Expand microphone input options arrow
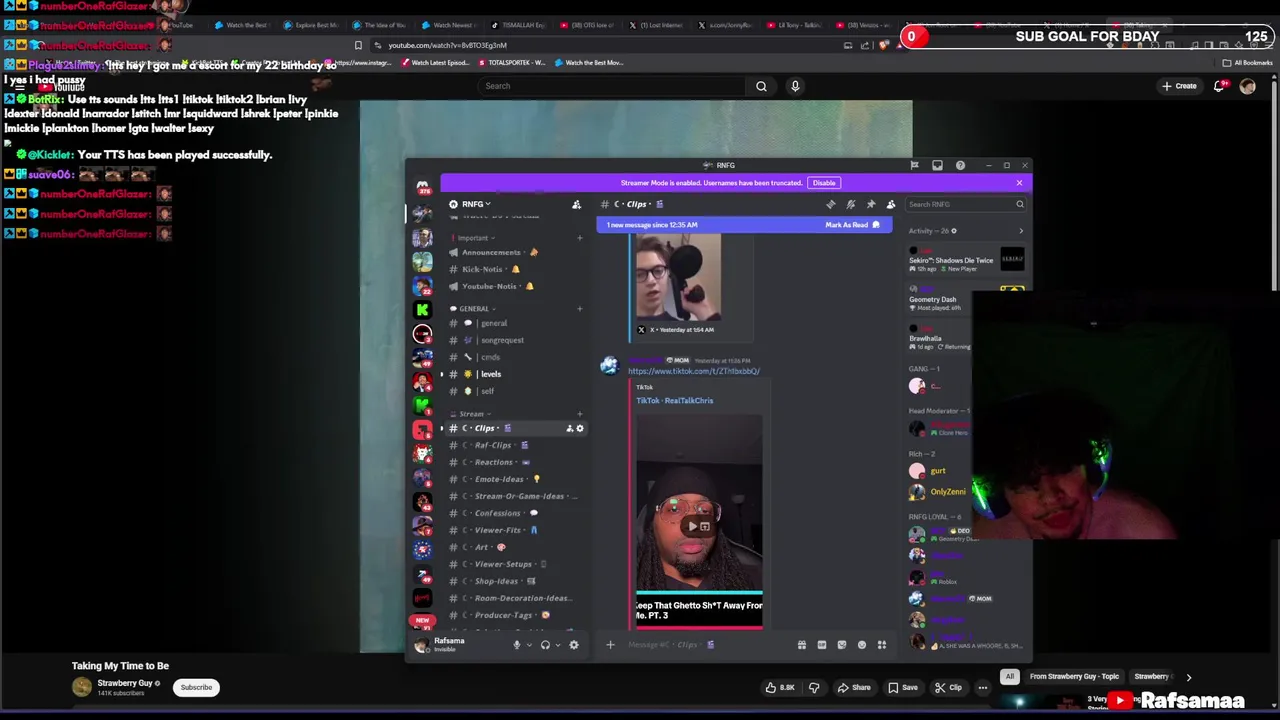1280x720 pixels. [x=529, y=645]
